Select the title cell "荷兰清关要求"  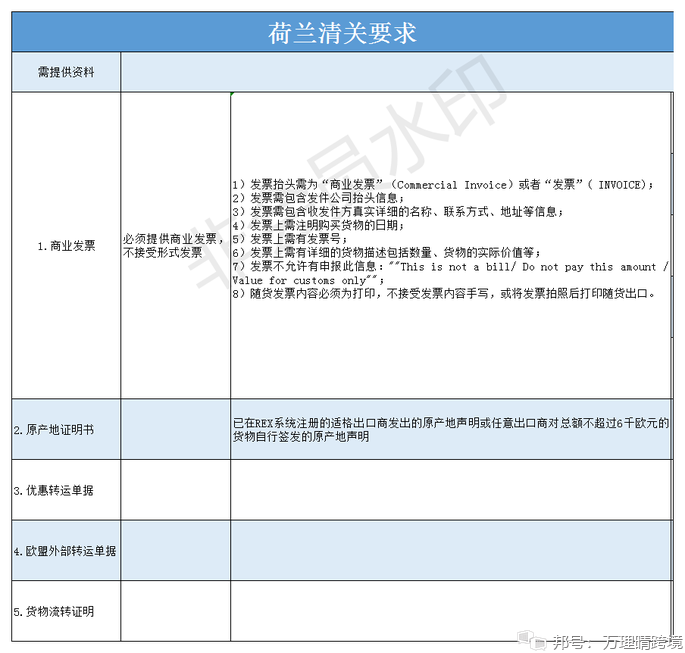(342, 32)
